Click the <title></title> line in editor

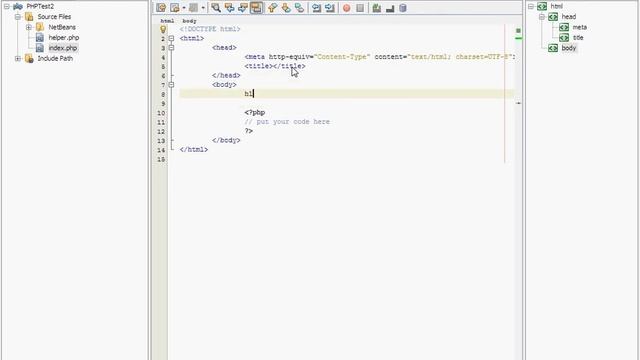coord(275,66)
